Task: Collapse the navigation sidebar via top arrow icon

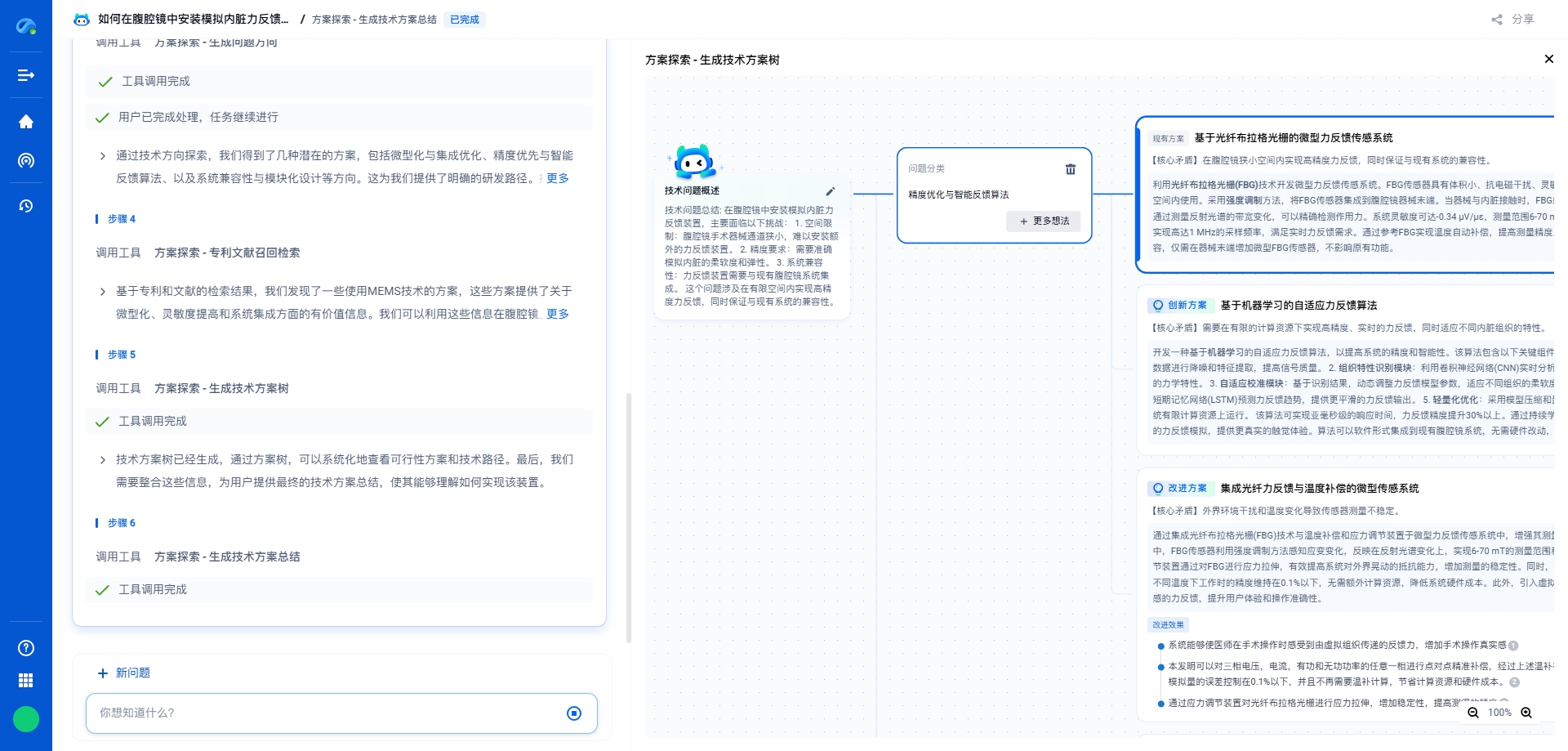Action: pos(26,75)
